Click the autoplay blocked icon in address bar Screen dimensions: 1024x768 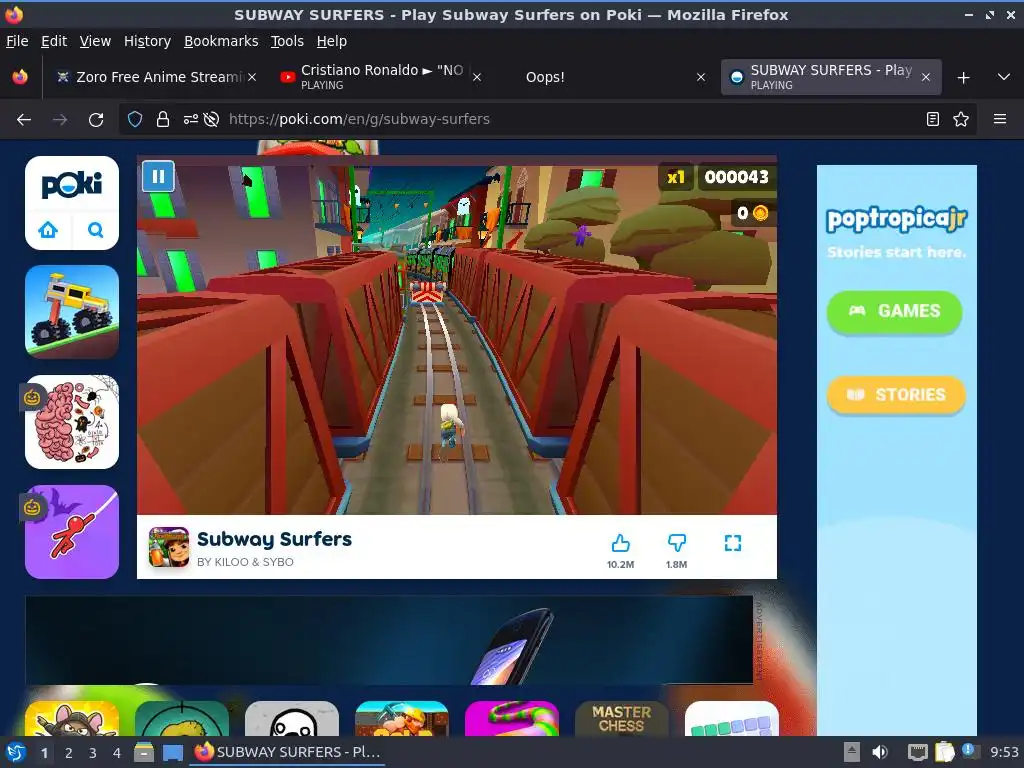click(x=211, y=120)
